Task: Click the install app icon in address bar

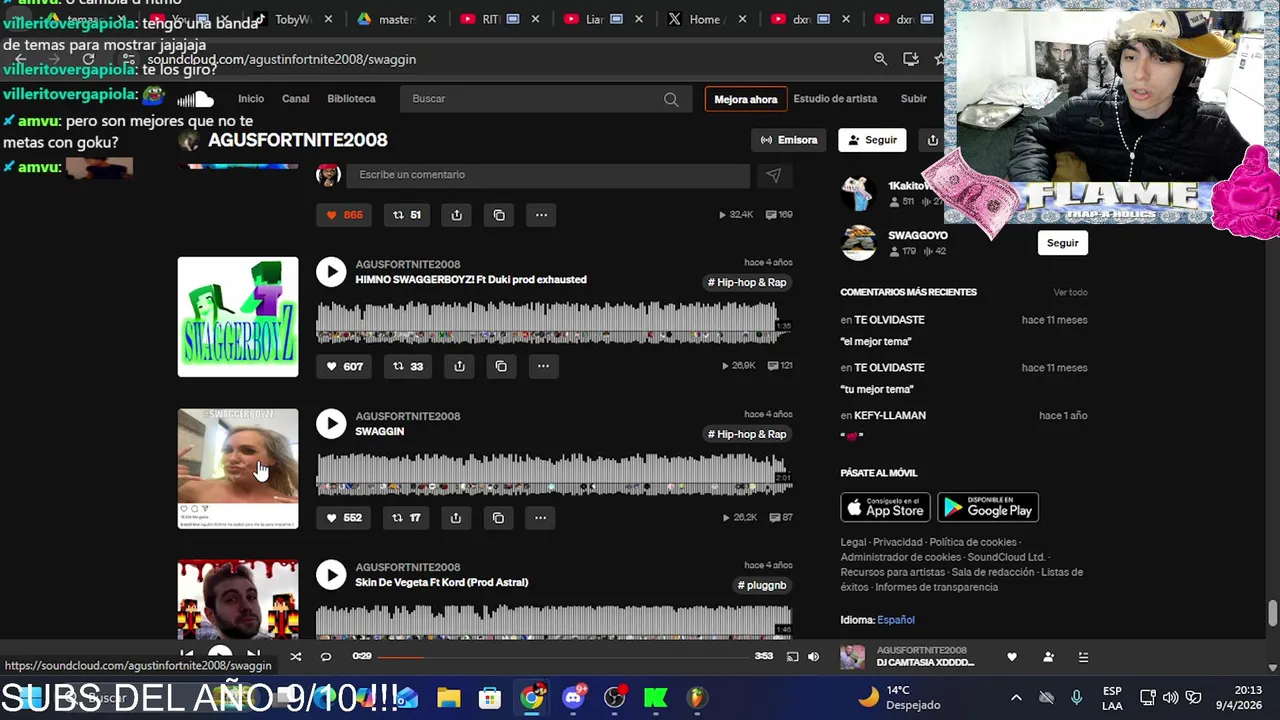Action: [x=910, y=59]
